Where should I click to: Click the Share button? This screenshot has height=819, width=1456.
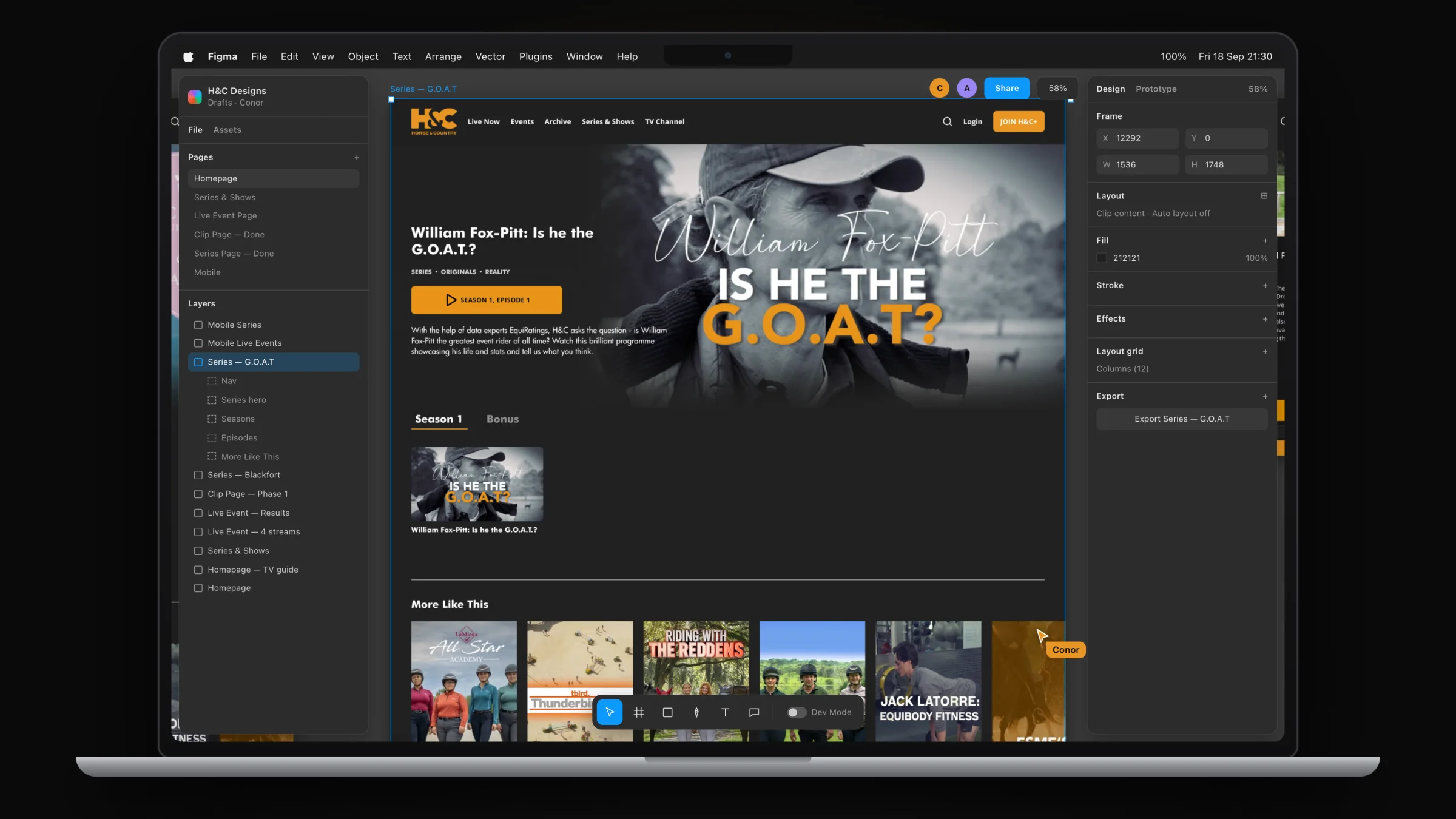1006,89
